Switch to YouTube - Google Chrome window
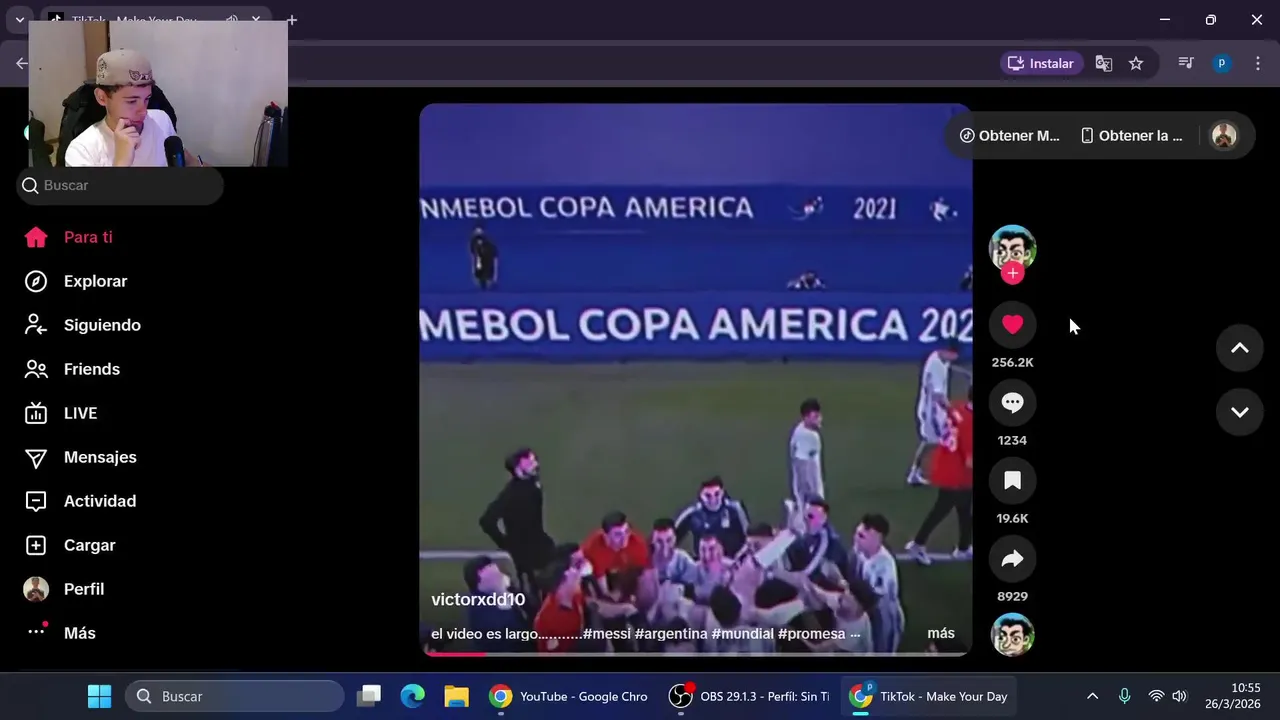The height and width of the screenshot is (720, 1280). (x=568, y=696)
